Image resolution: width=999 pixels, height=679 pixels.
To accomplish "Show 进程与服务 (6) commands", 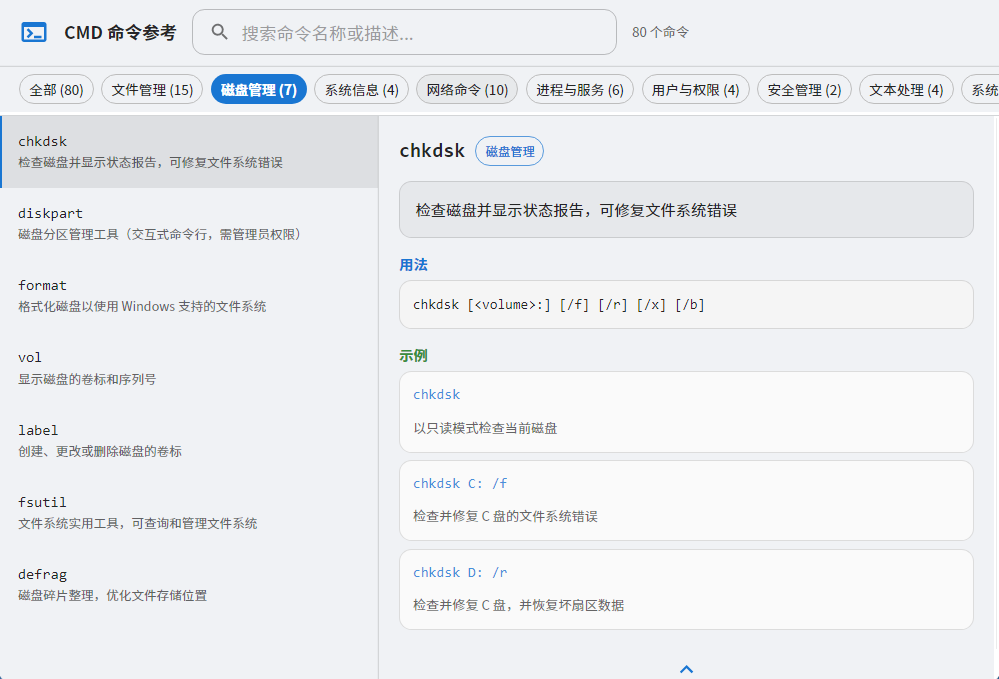I will [x=580, y=90].
